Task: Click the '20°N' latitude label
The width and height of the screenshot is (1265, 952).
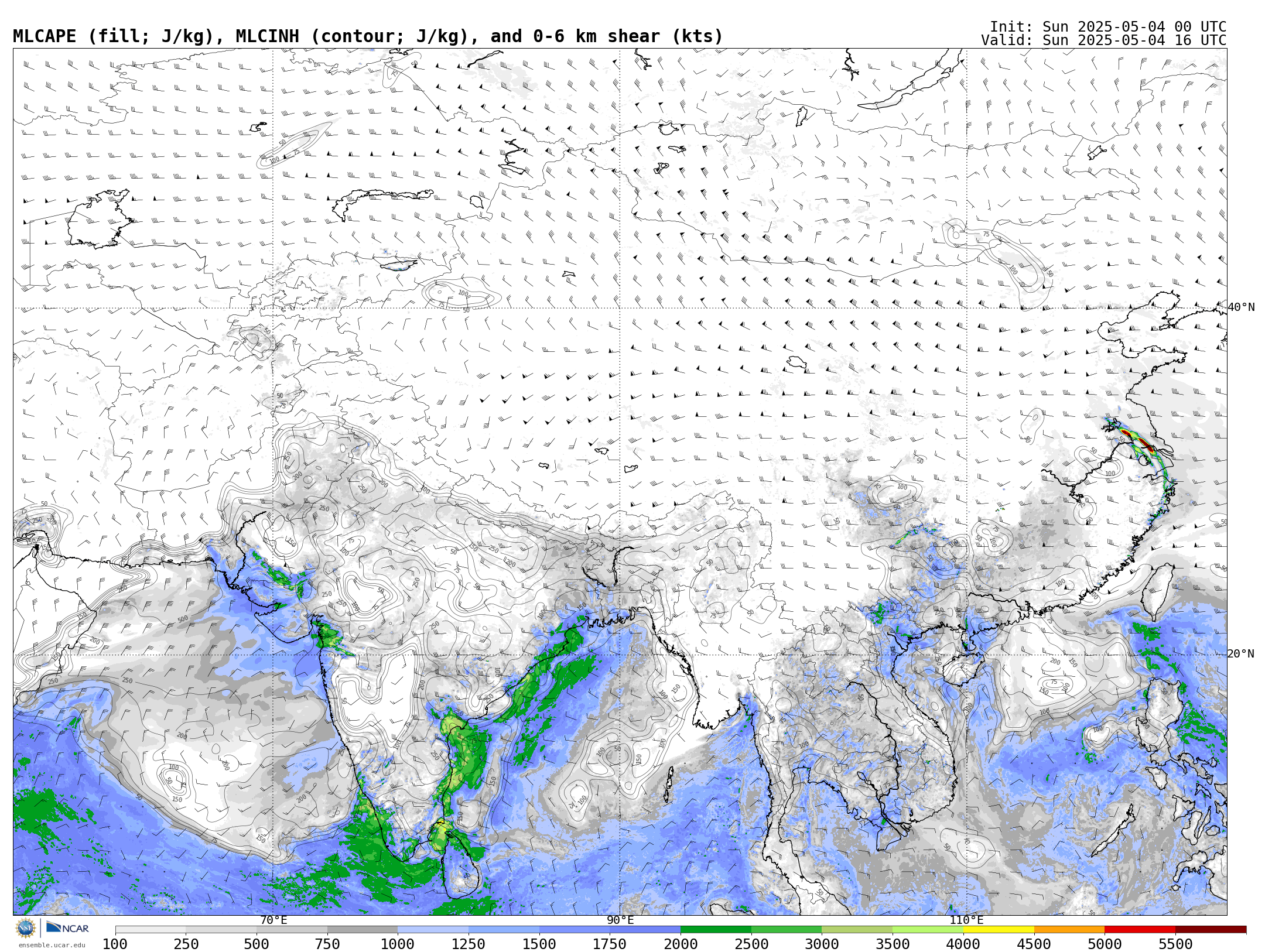Action: pos(1241,653)
